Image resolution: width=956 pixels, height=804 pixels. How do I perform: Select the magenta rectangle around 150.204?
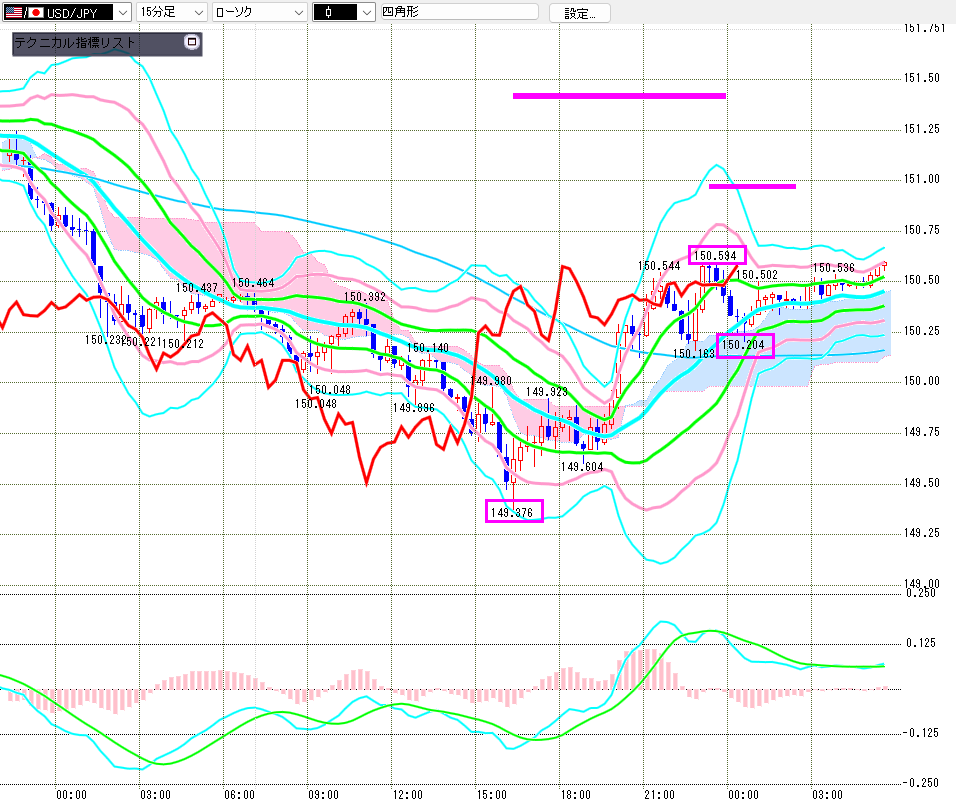pos(746,346)
